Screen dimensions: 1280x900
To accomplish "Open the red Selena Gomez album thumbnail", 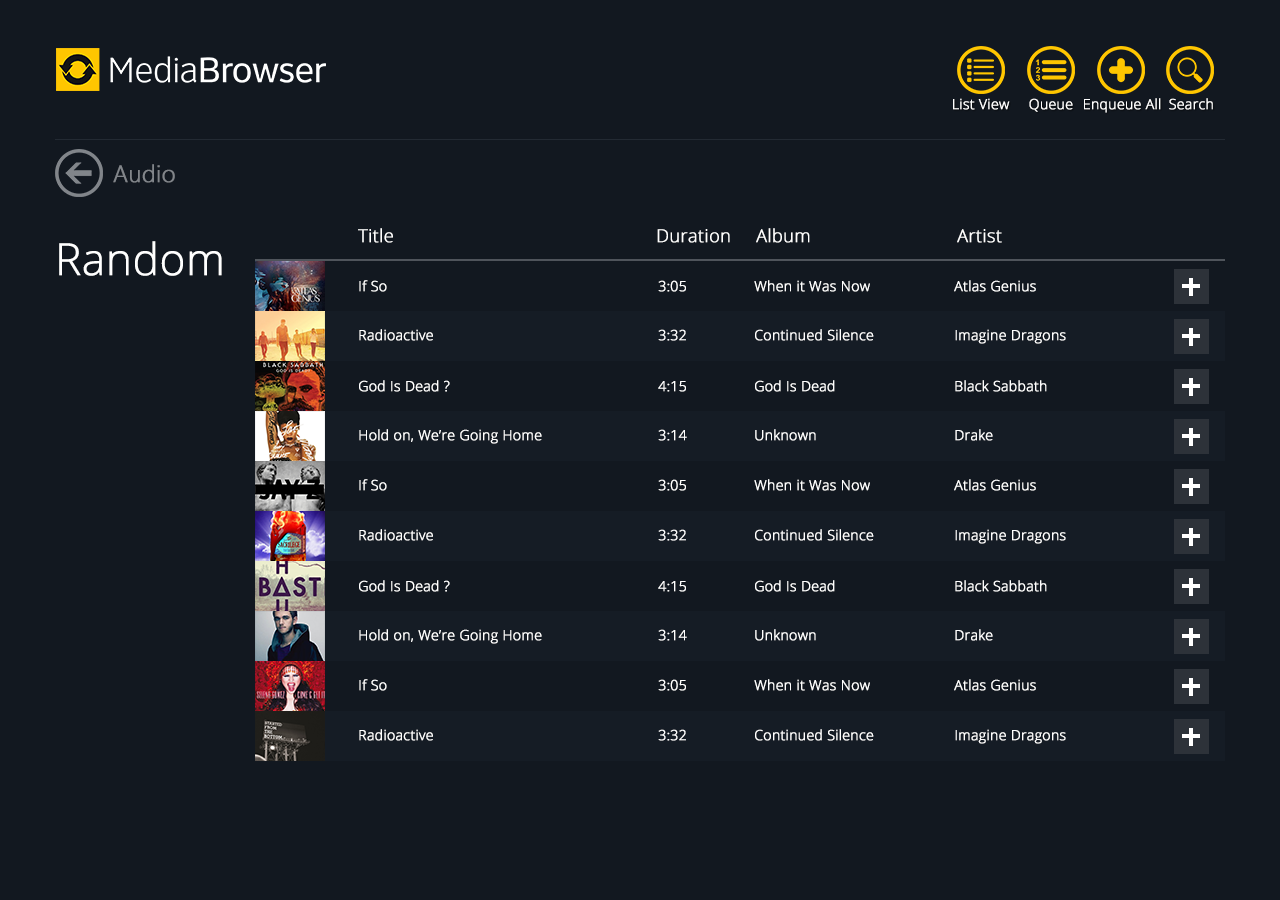I will coord(290,686).
